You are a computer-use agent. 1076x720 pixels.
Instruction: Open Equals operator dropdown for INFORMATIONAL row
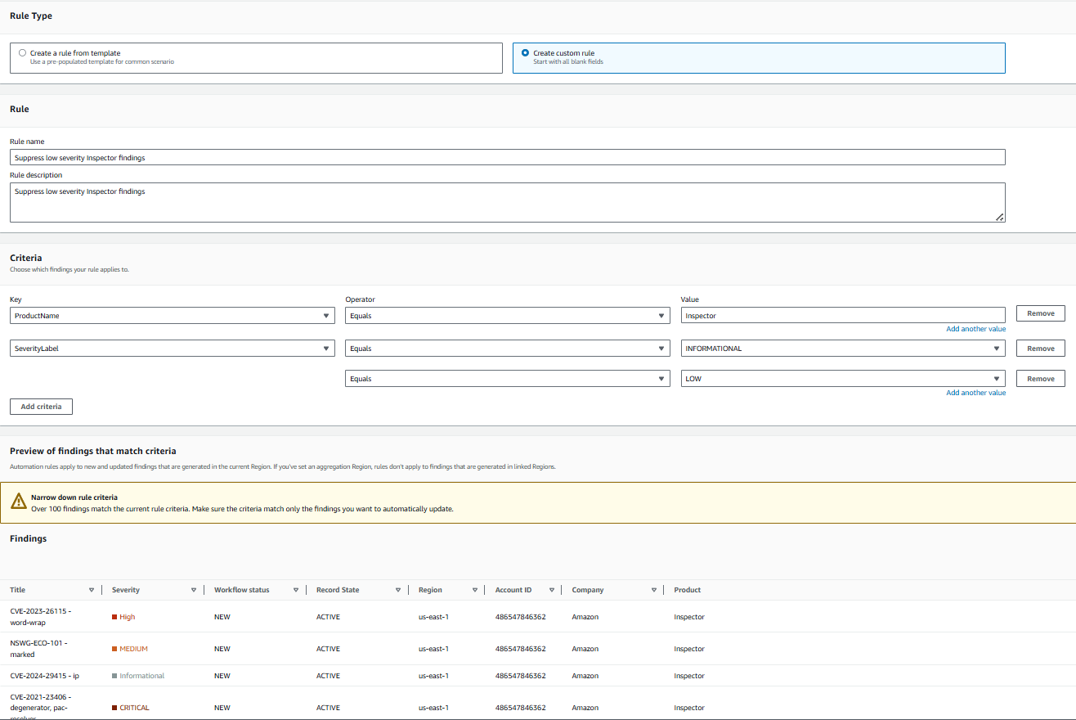pos(507,349)
